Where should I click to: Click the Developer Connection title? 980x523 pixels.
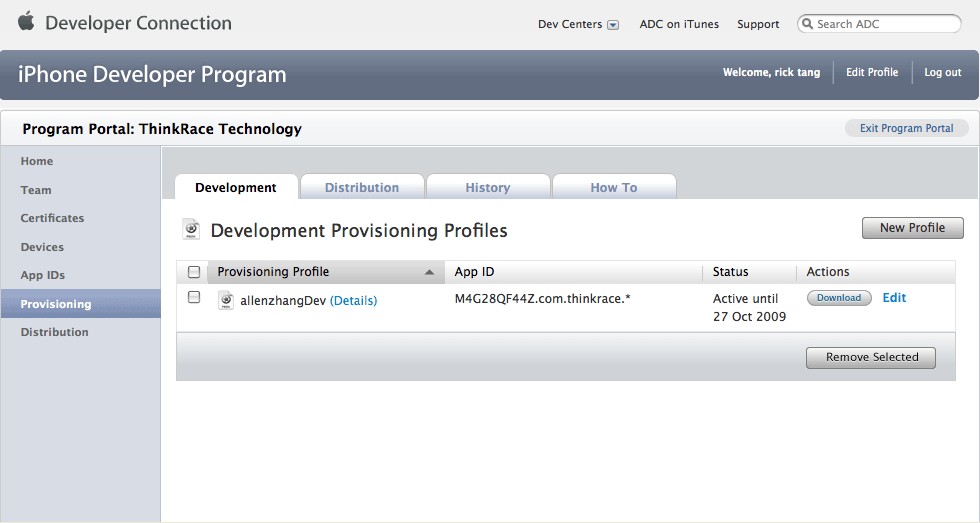[138, 23]
